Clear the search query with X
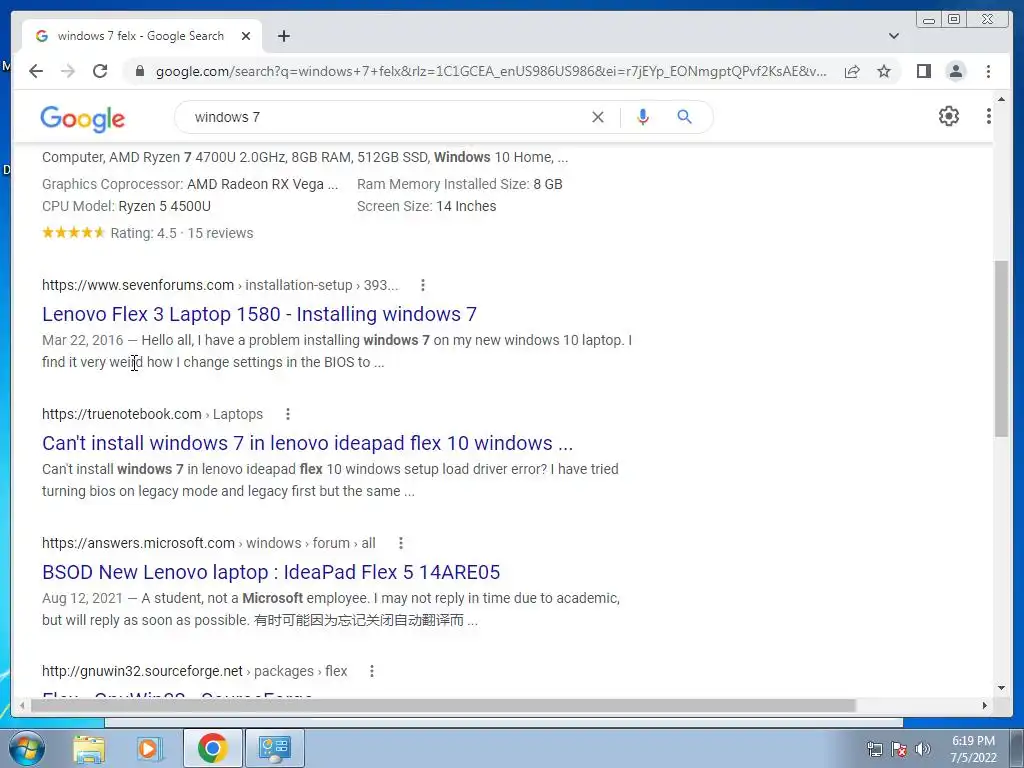Viewport: 1024px width, 768px height. [598, 117]
